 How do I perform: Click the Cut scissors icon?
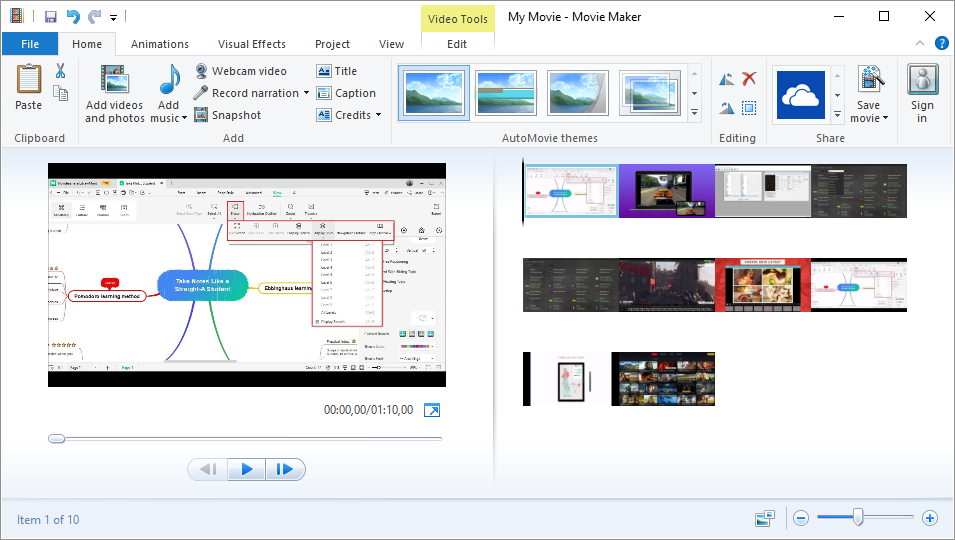pos(60,71)
